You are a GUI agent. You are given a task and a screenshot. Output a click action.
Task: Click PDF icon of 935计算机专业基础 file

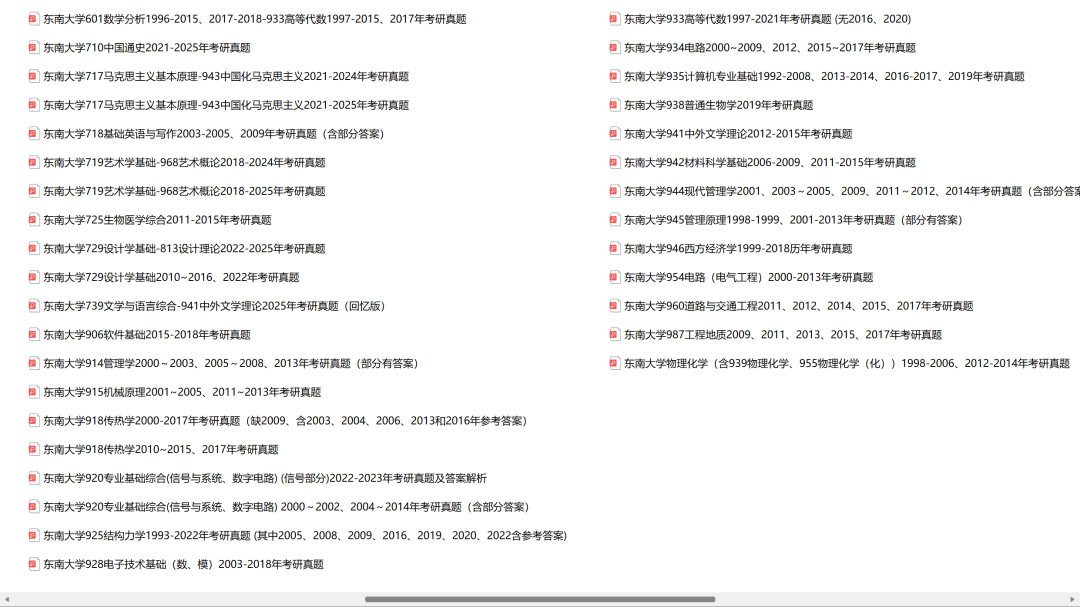tap(614, 76)
